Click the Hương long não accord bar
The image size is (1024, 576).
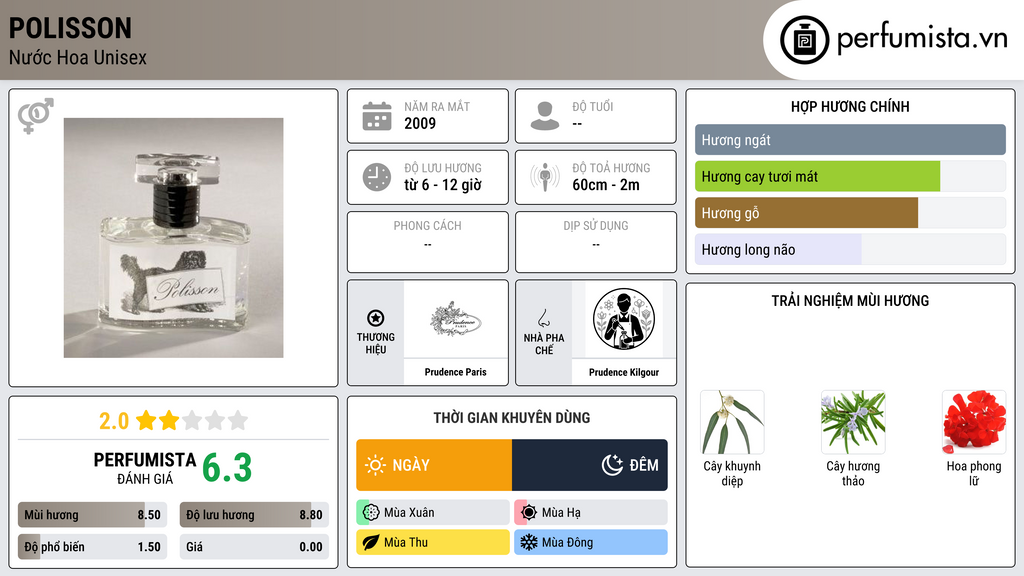click(x=850, y=249)
